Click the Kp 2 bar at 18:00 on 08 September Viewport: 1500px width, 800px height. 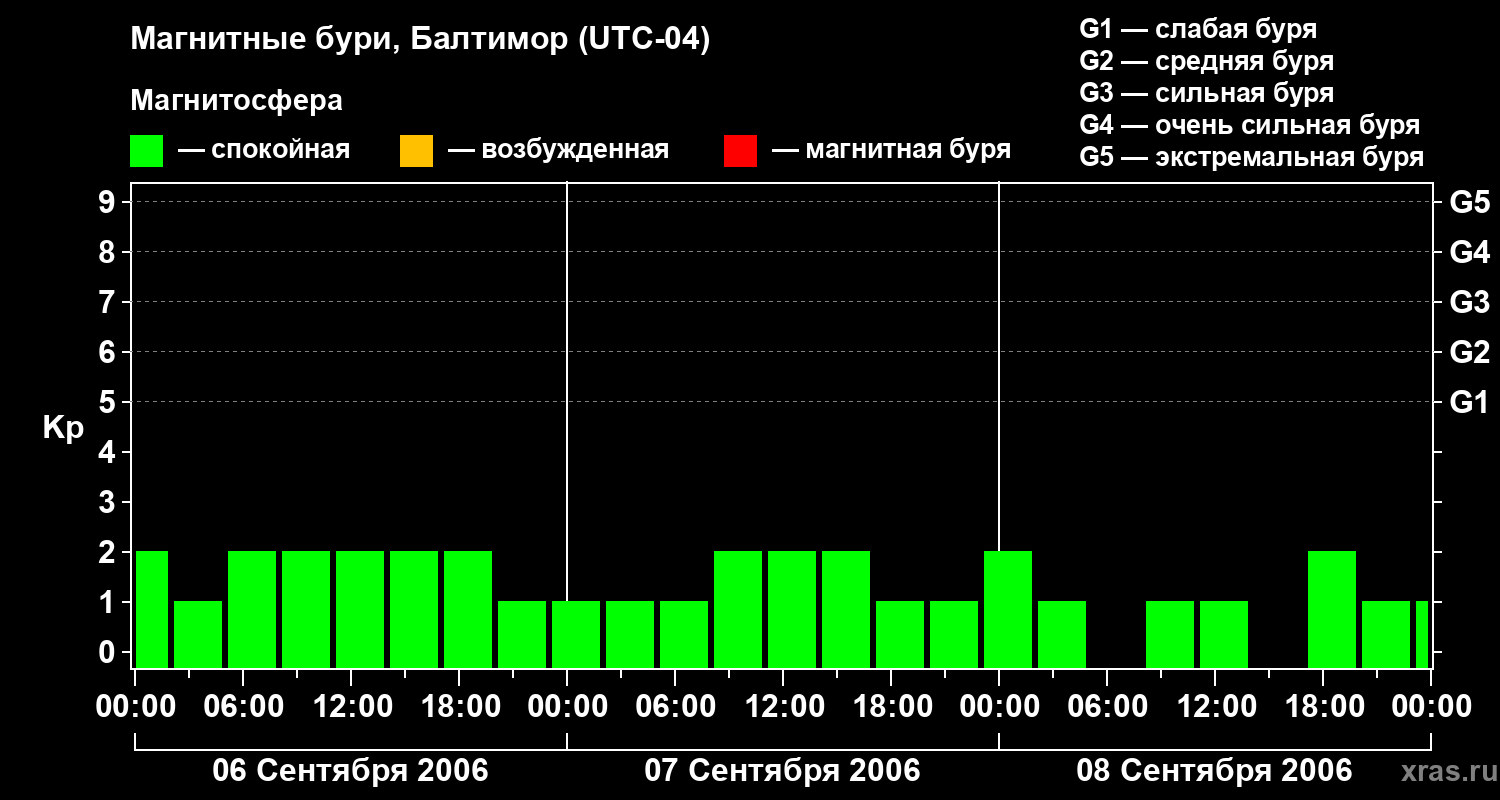(1332, 609)
